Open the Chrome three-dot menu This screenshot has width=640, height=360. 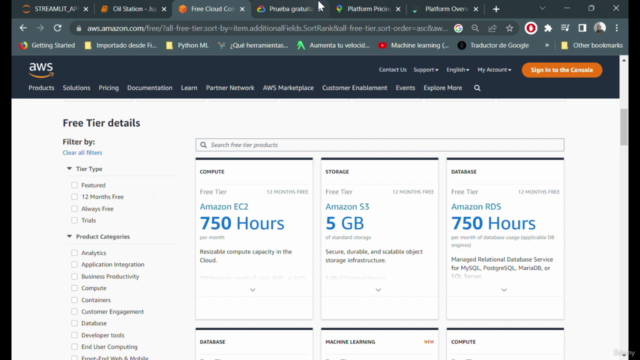click(x=617, y=28)
